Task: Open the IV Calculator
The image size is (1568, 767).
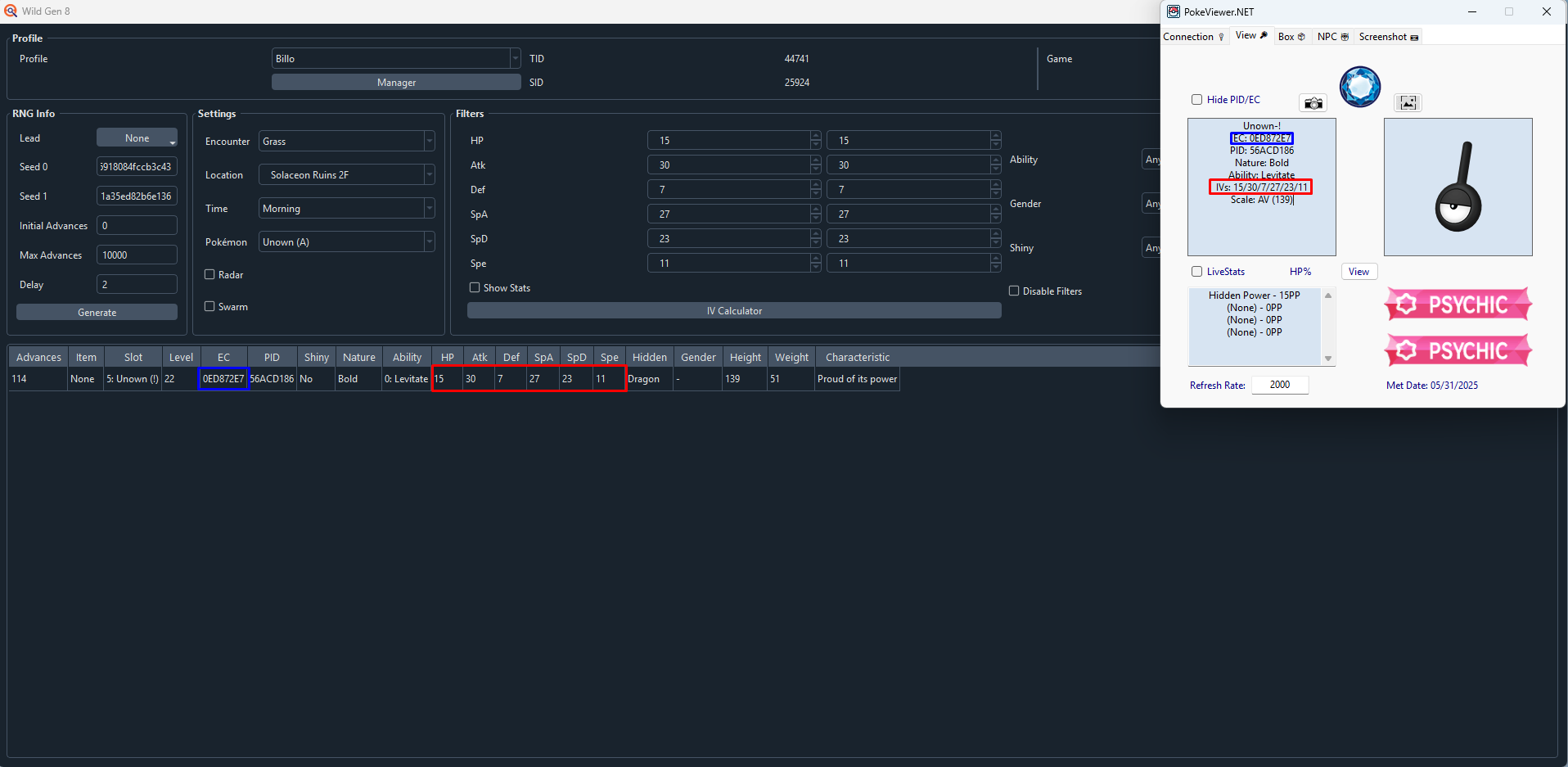Action: point(734,310)
